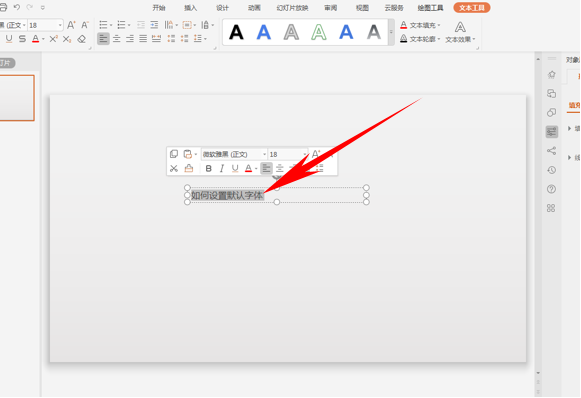Image resolution: width=581 pixels, height=398 pixels.
Task: Click the floating toolbar font name box
Action: point(234,154)
